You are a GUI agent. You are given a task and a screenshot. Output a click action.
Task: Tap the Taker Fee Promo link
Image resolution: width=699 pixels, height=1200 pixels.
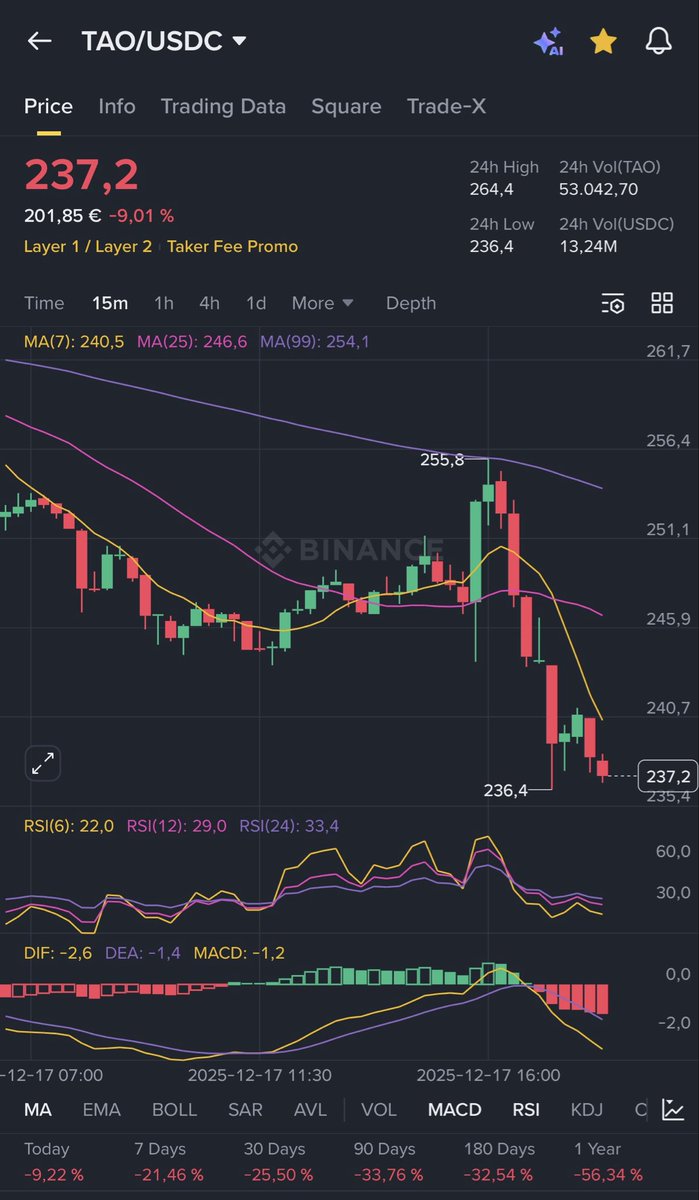click(232, 246)
